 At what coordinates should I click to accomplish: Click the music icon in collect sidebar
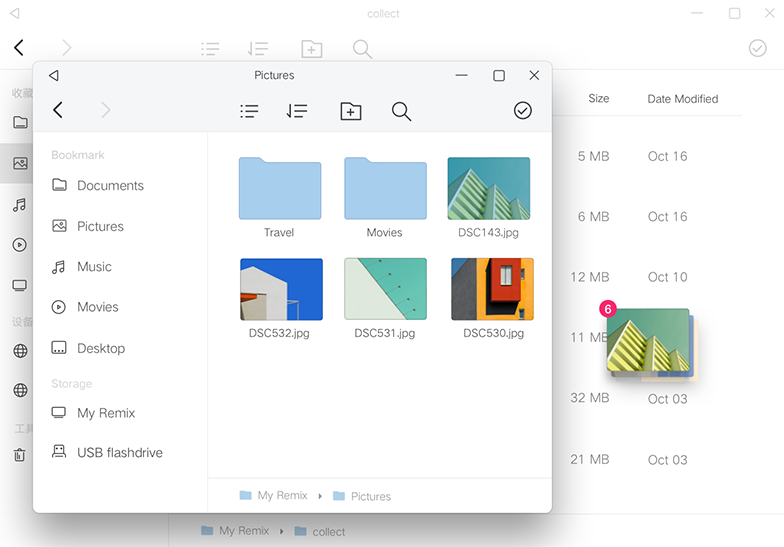tap(20, 204)
